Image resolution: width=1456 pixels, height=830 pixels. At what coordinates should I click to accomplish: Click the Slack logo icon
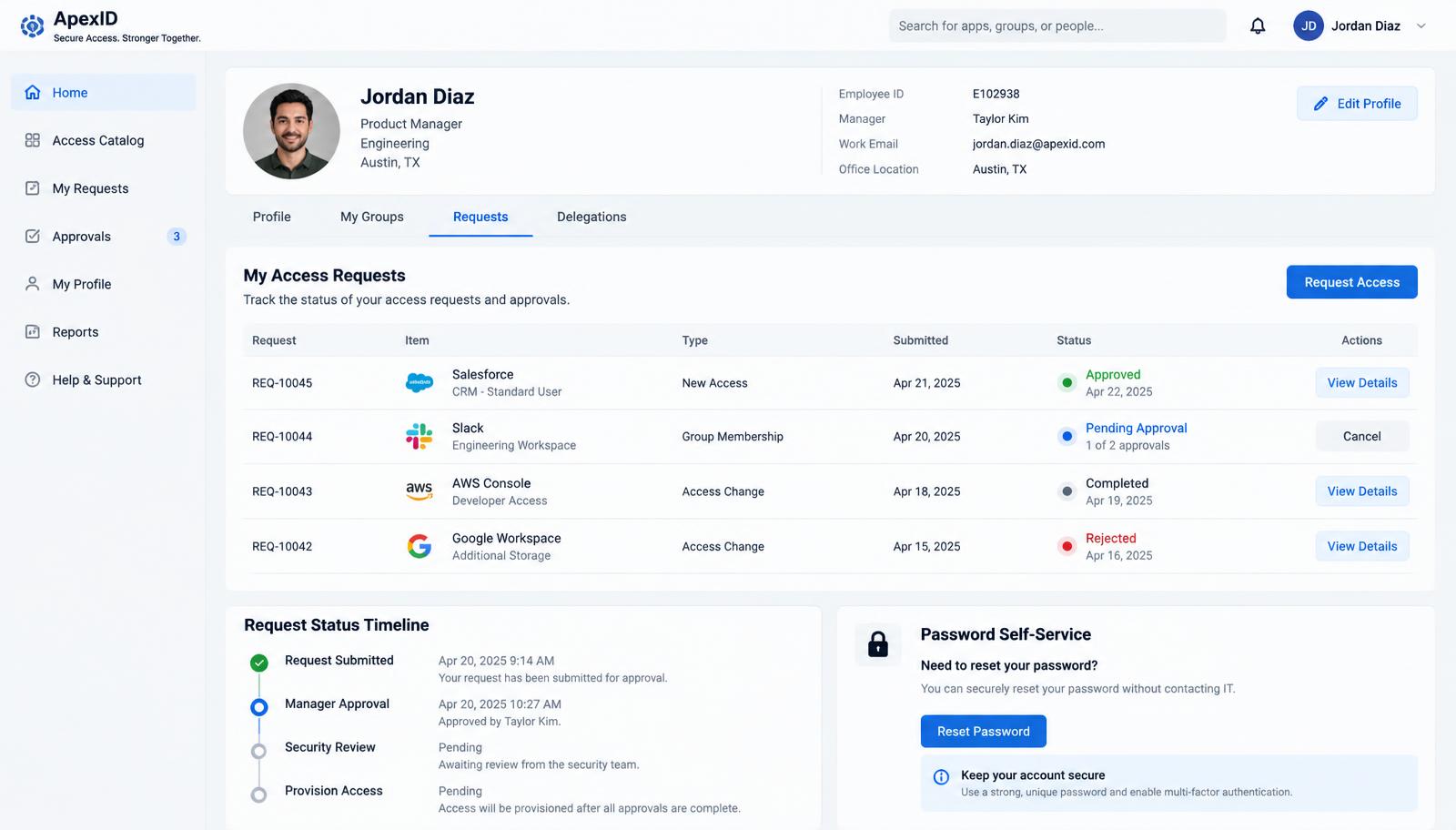[419, 436]
